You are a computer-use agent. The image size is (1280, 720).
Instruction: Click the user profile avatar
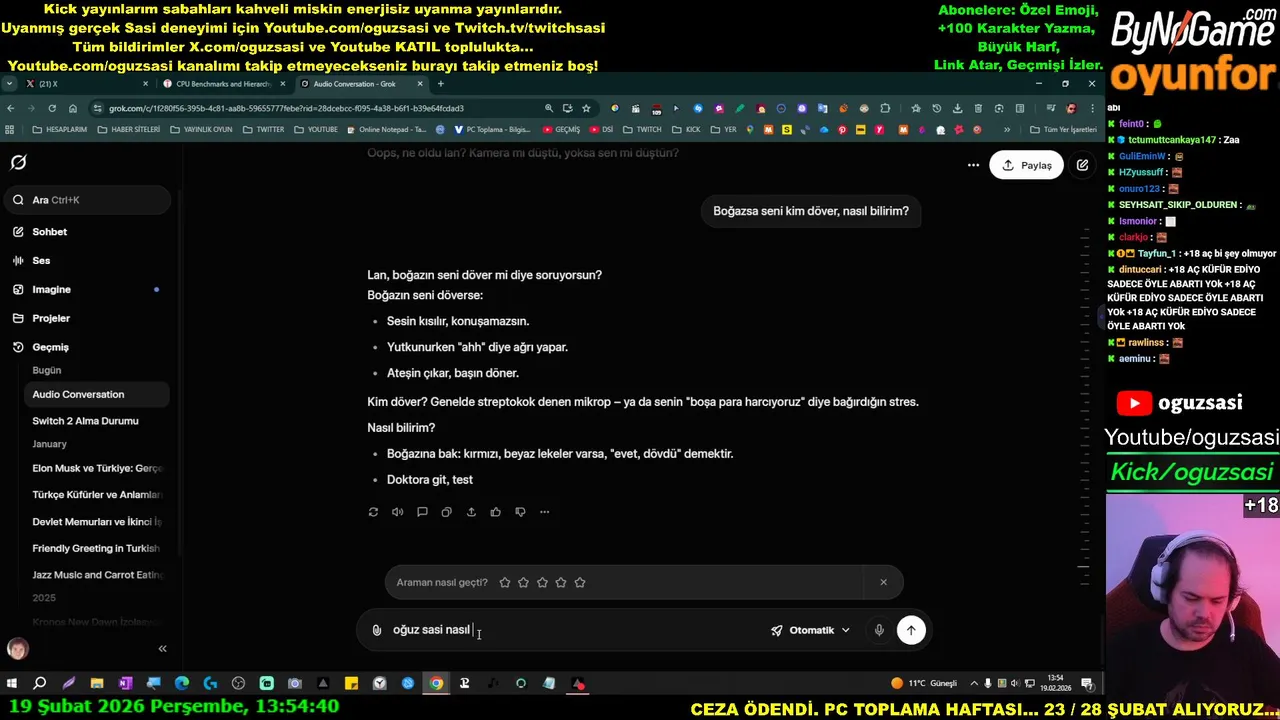[17, 649]
